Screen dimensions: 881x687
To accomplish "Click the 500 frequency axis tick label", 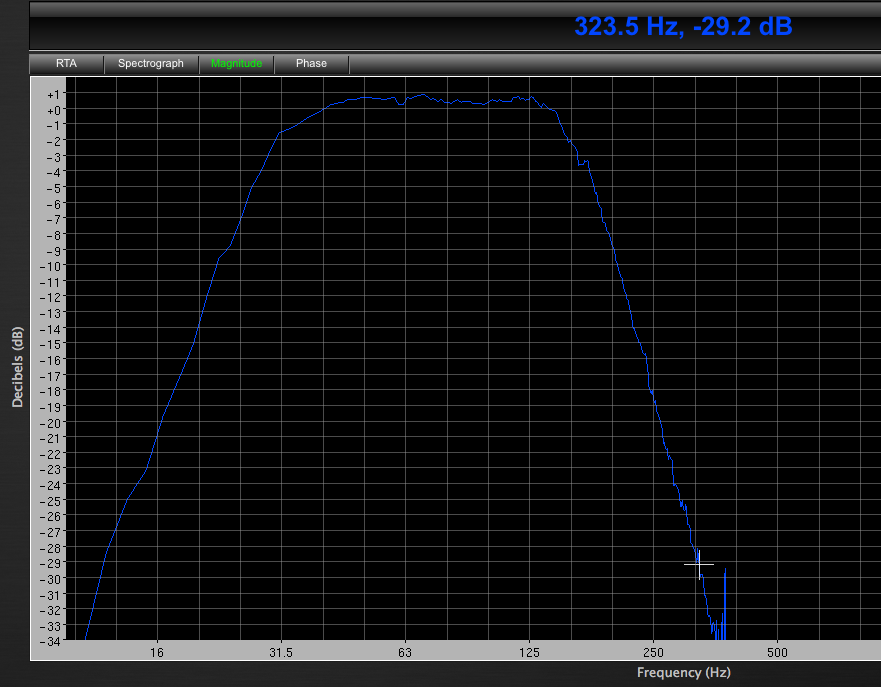I will pyautogui.click(x=777, y=653).
